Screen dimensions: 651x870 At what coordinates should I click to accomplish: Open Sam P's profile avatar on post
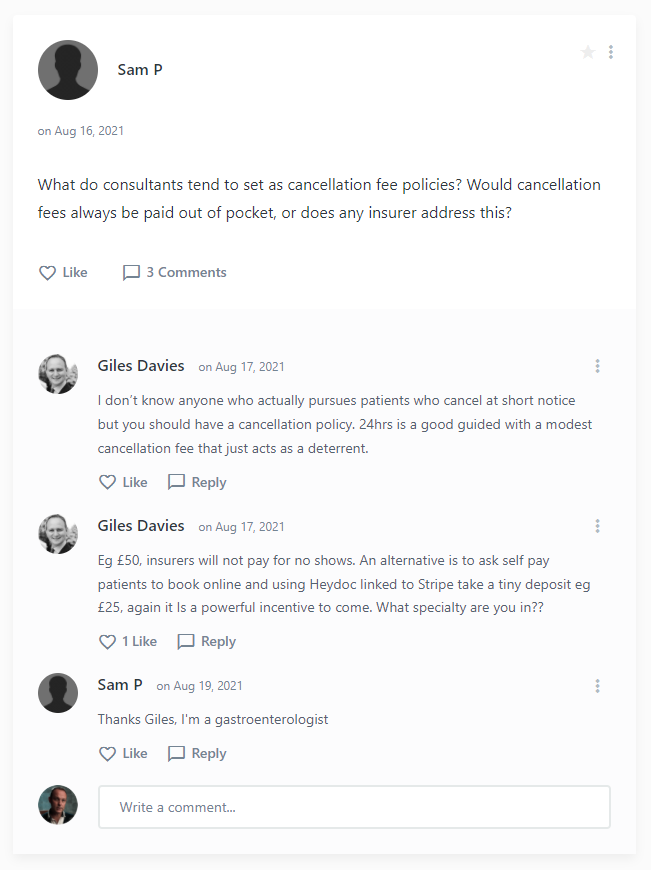pyautogui.click(x=68, y=70)
